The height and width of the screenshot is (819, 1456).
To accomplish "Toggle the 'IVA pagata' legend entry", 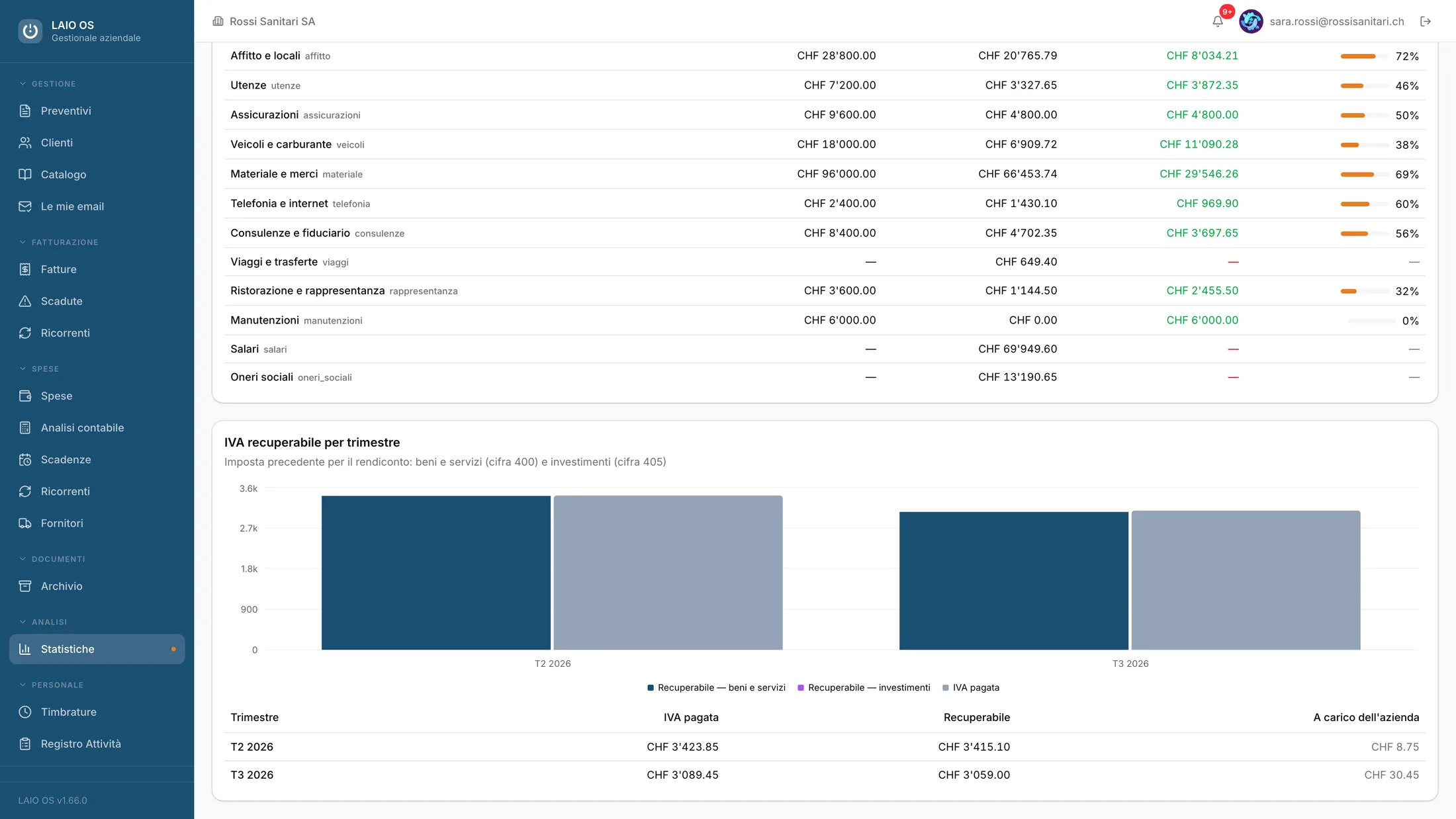I will [971, 687].
